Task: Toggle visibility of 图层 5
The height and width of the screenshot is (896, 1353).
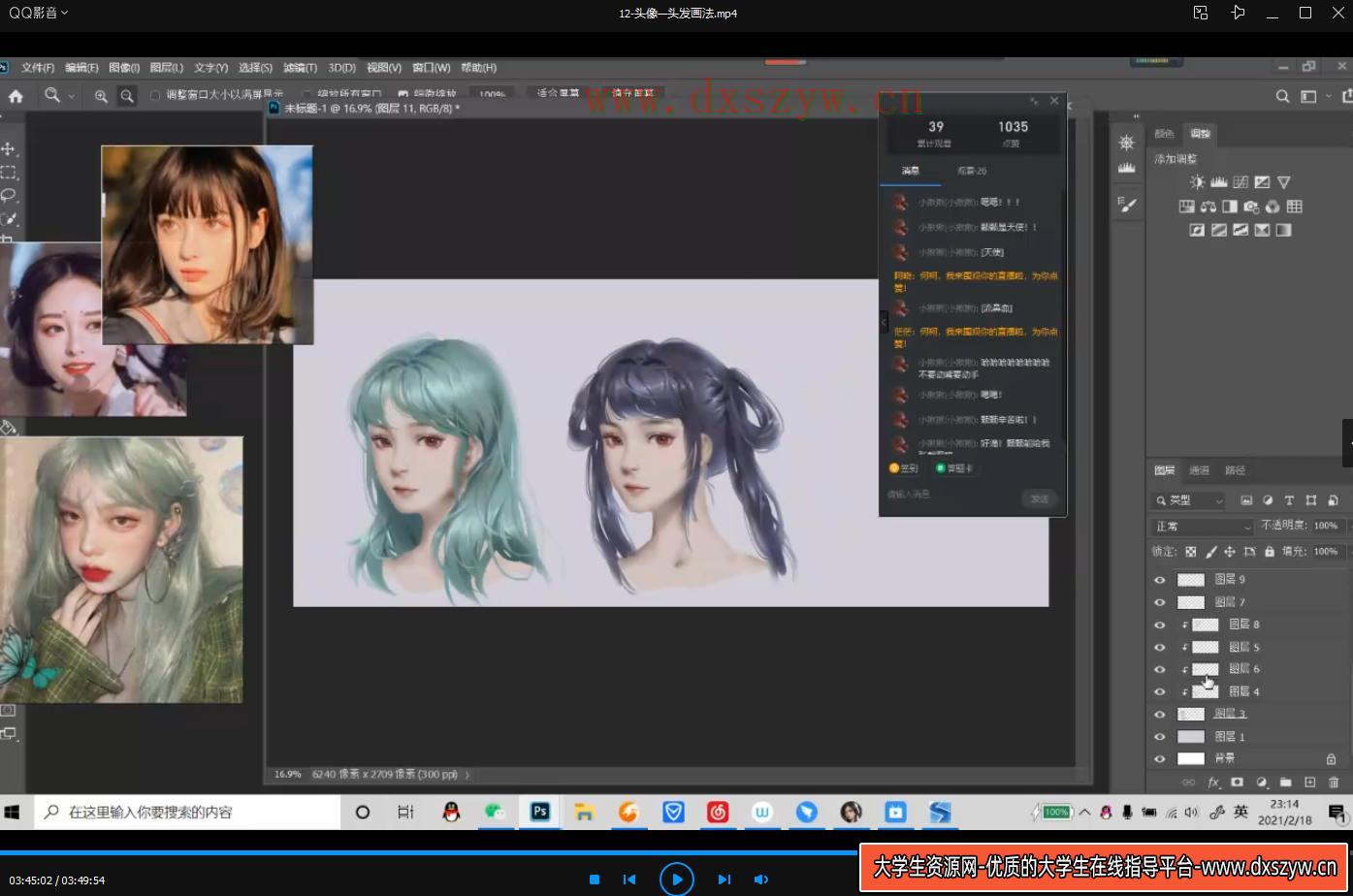Action: click(x=1159, y=647)
